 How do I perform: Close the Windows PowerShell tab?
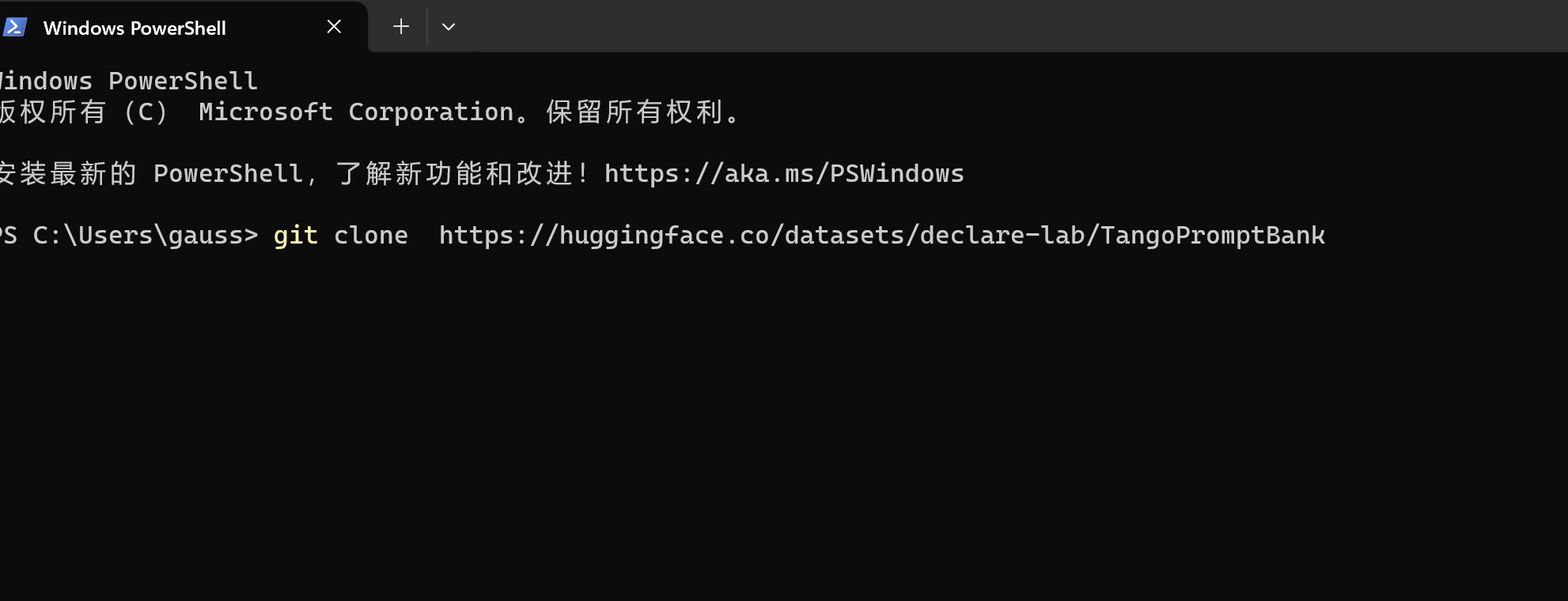334,27
